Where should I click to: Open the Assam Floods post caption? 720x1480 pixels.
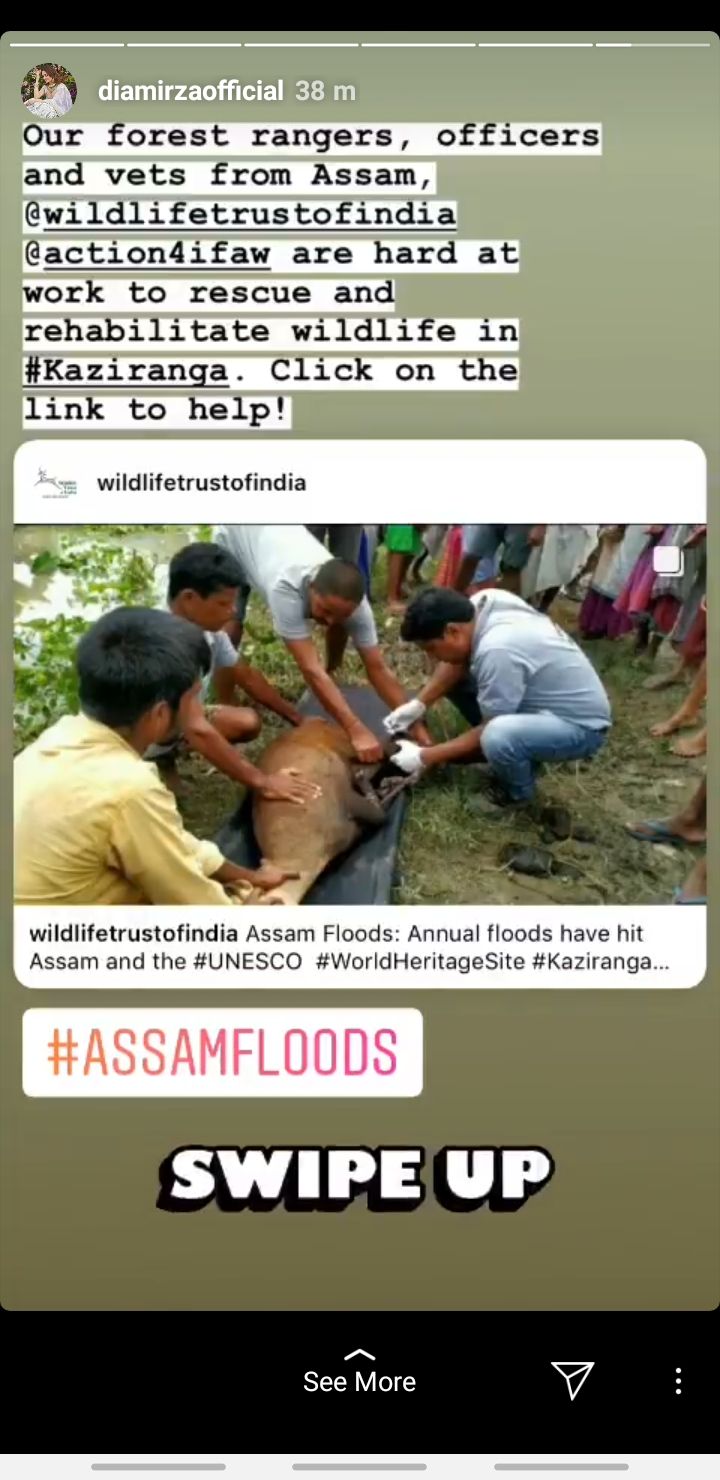pyautogui.click(x=350, y=947)
